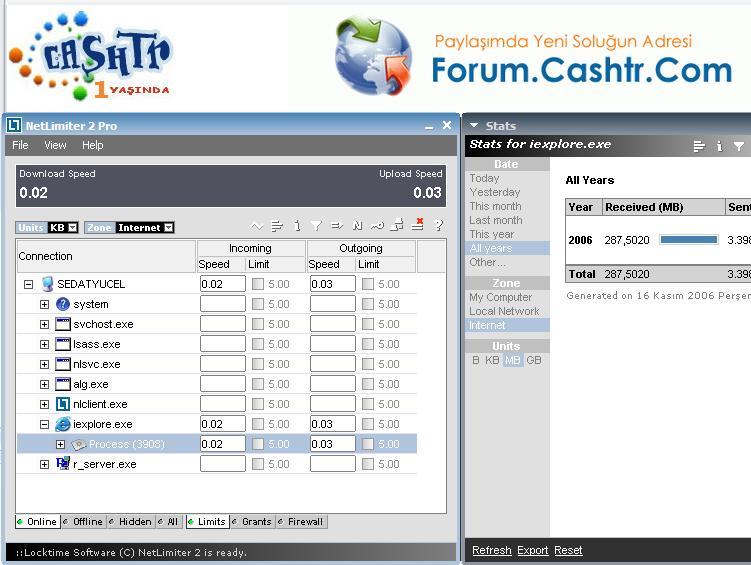Open the traffic chart icon in toolbar
The width and height of the screenshot is (751, 565).
257,226
